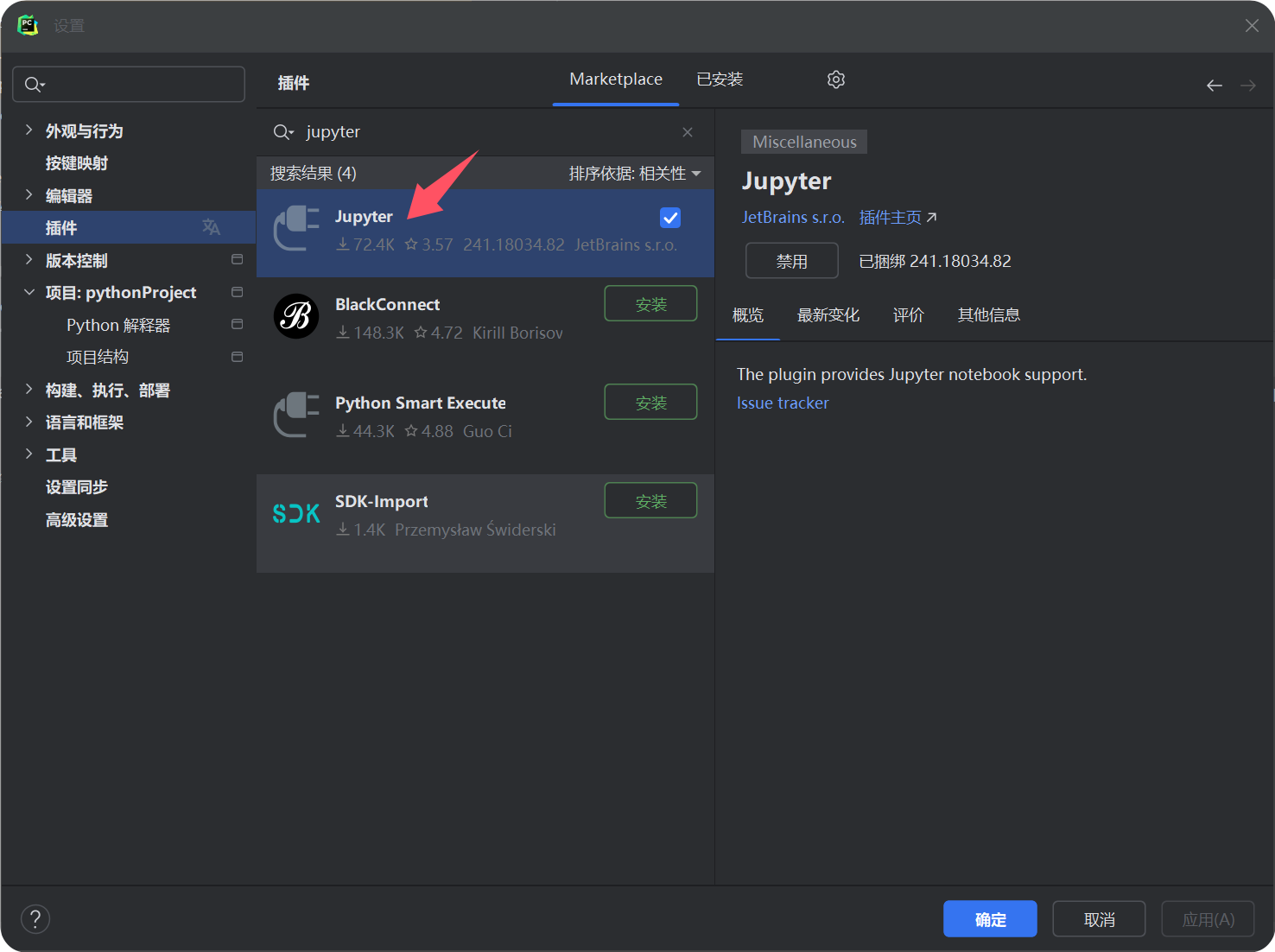Collapse the 项目: pythonProject group
This screenshot has height=952, width=1275.
click(29, 292)
